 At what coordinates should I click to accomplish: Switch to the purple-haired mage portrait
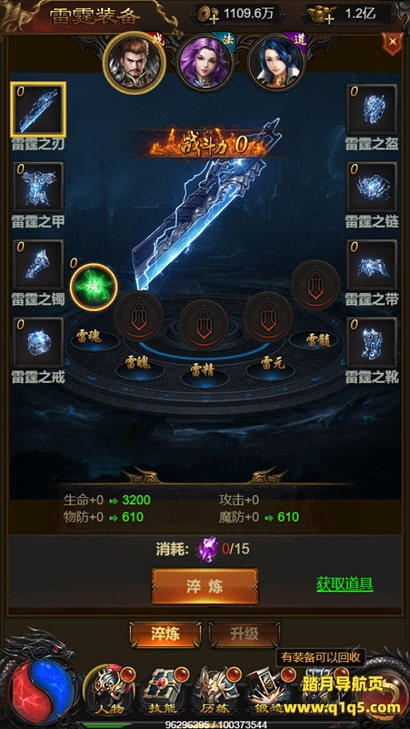(205, 63)
